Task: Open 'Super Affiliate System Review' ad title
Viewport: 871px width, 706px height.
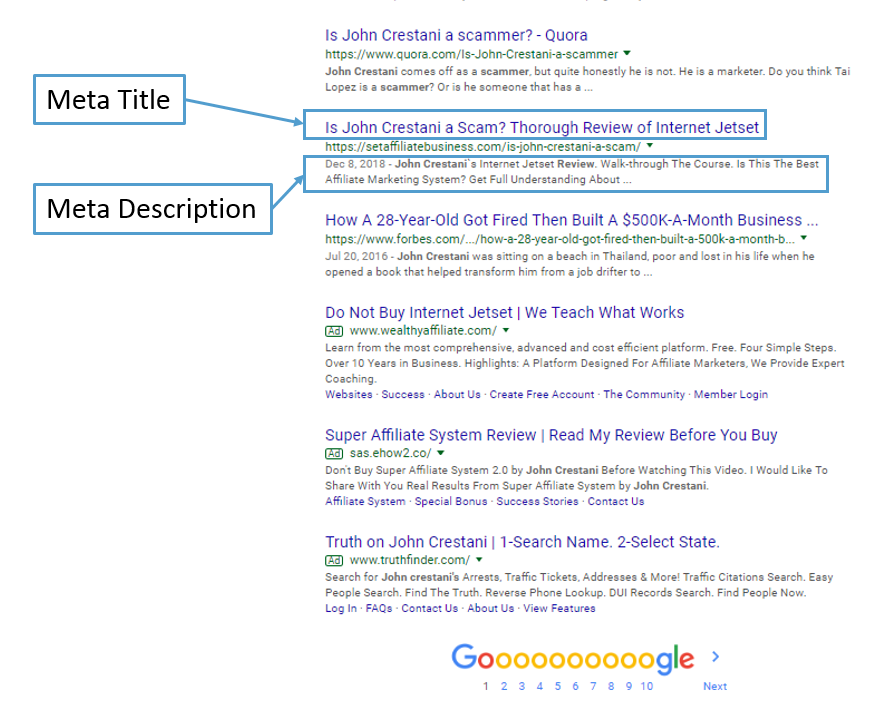Action: tap(551, 435)
